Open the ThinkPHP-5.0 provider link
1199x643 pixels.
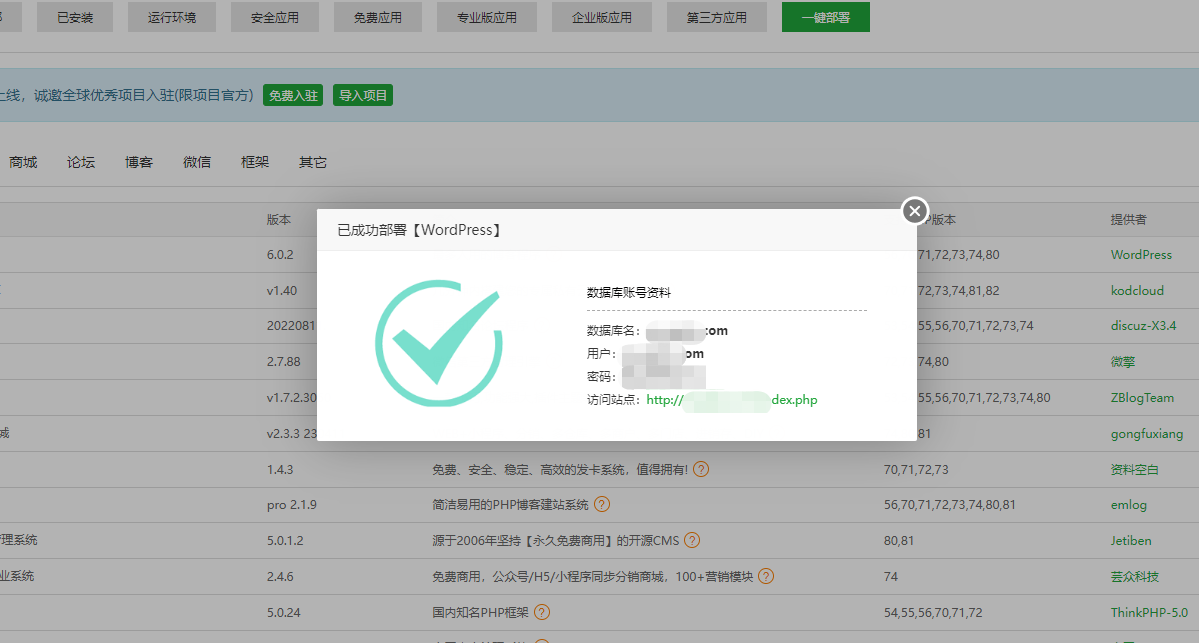[x=1149, y=612]
